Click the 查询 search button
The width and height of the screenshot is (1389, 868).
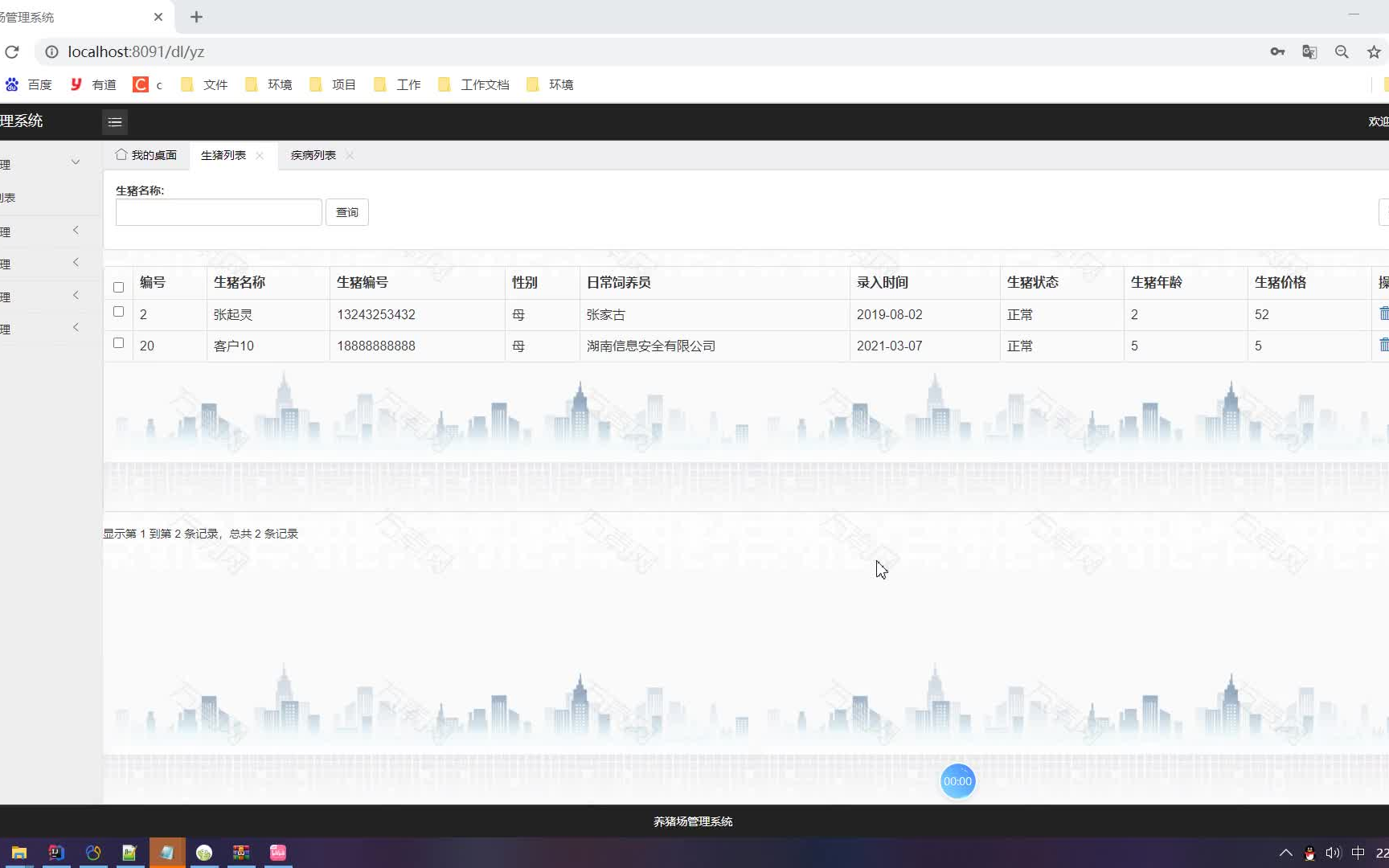(347, 212)
